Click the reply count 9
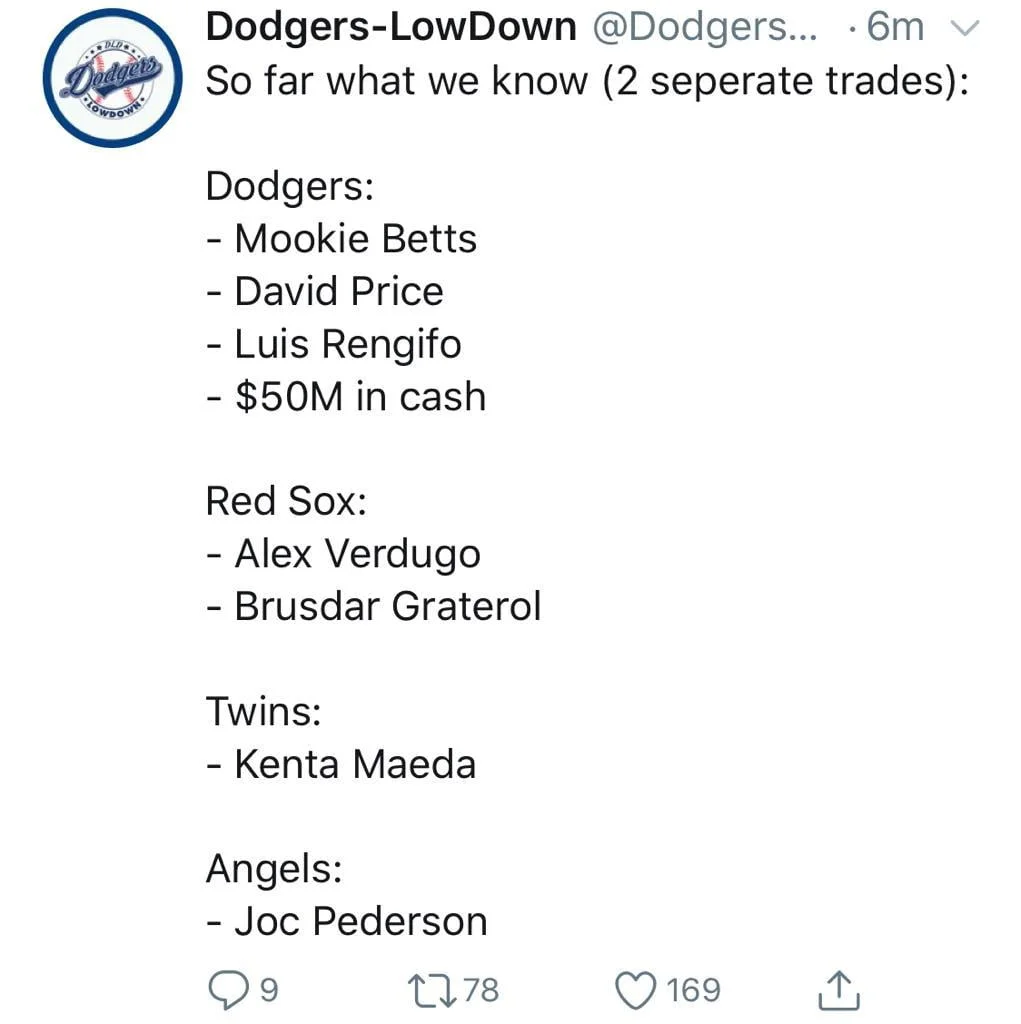The width and height of the screenshot is (1021, 1024). [268, 990]
